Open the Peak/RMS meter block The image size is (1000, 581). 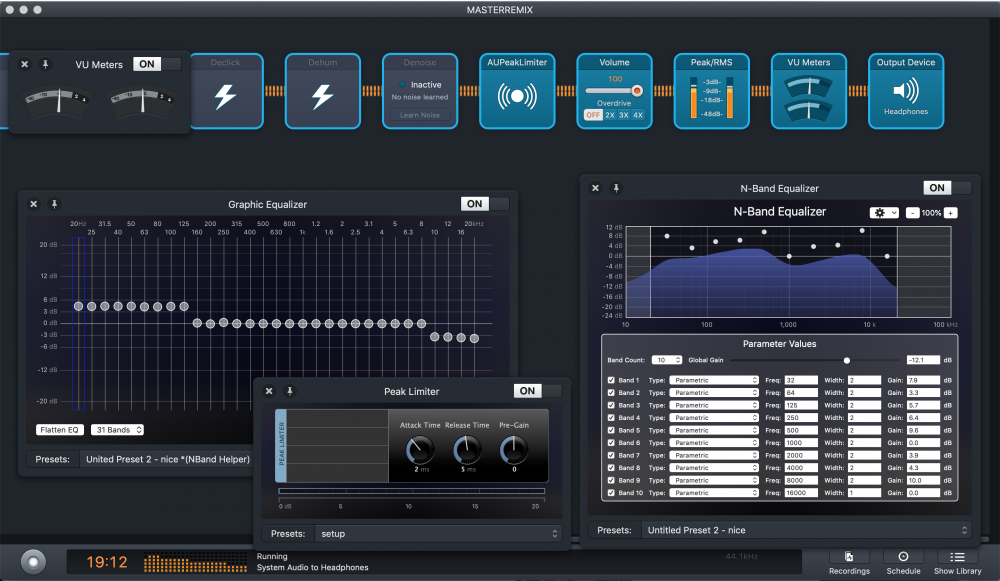(712, 91)
